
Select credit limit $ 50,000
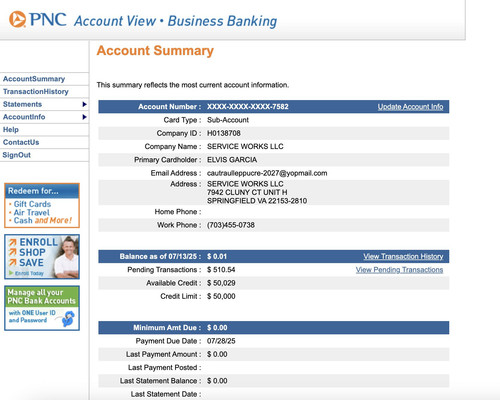(221, 296)
